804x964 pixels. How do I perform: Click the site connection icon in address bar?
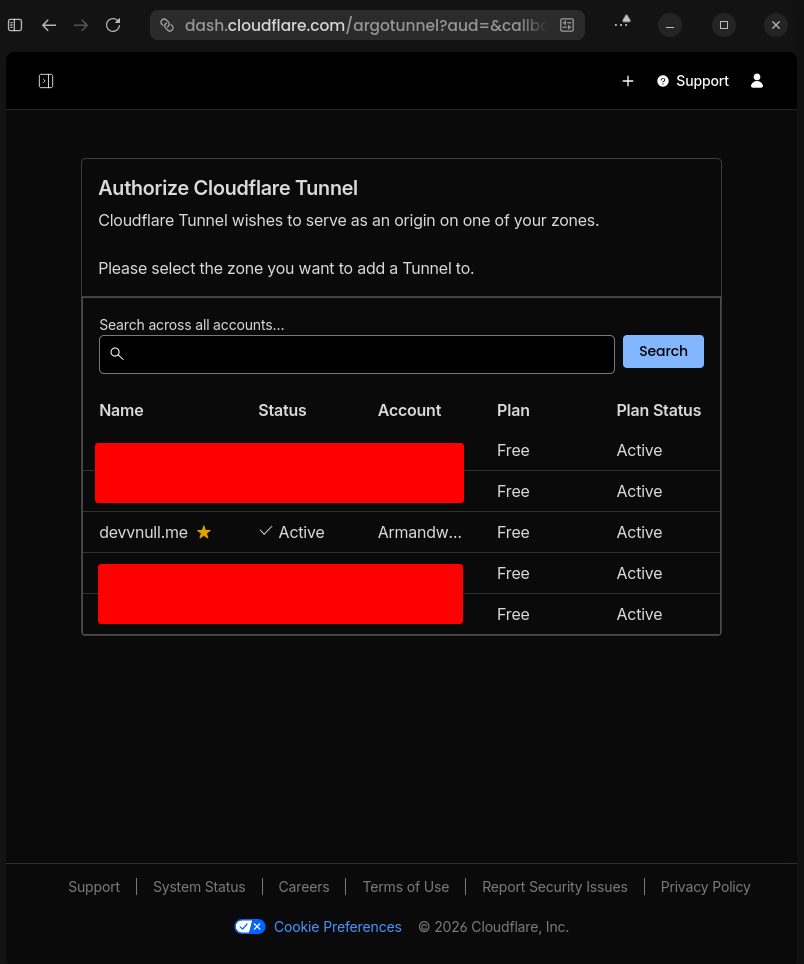coord(167,25)
